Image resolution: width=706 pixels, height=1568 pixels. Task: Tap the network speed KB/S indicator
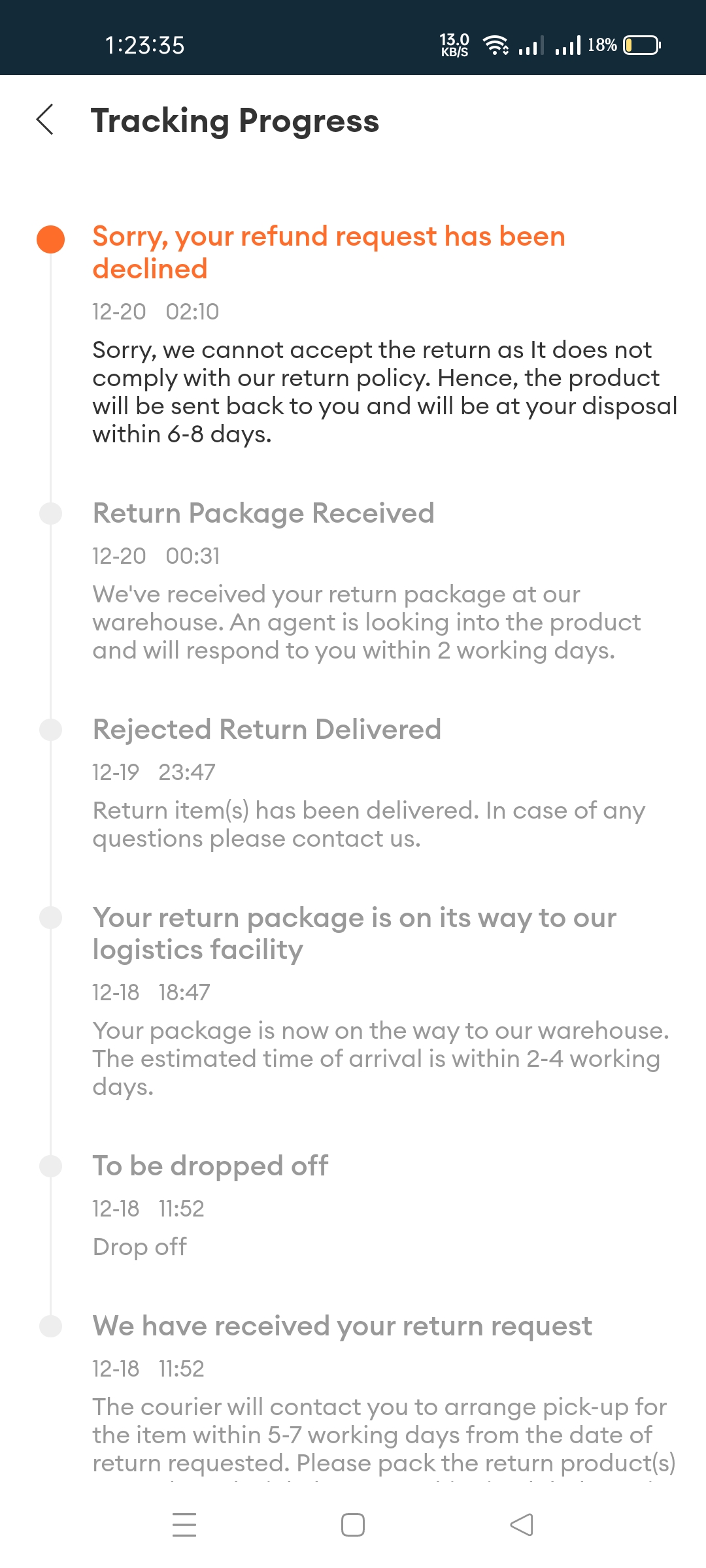pyautogui.click(x=454, y=45)
